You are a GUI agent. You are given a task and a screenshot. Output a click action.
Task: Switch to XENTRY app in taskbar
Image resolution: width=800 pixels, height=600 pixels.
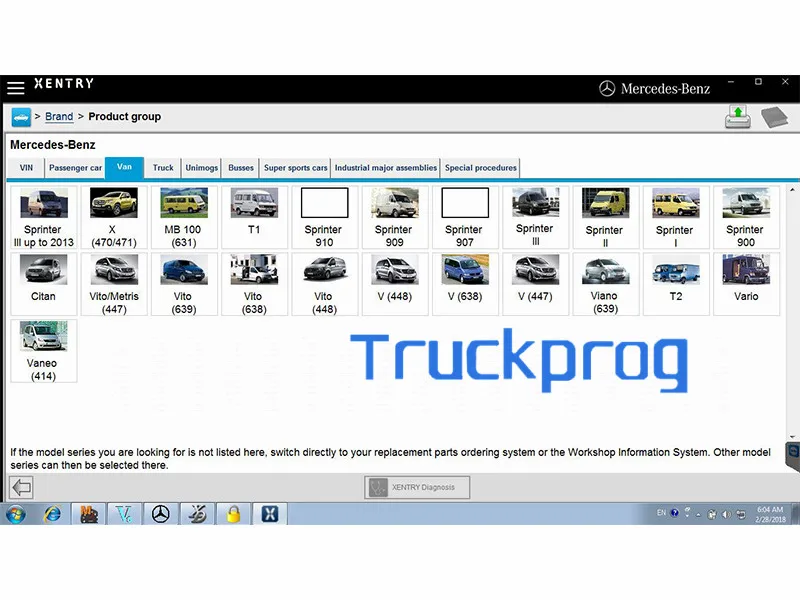270,514
